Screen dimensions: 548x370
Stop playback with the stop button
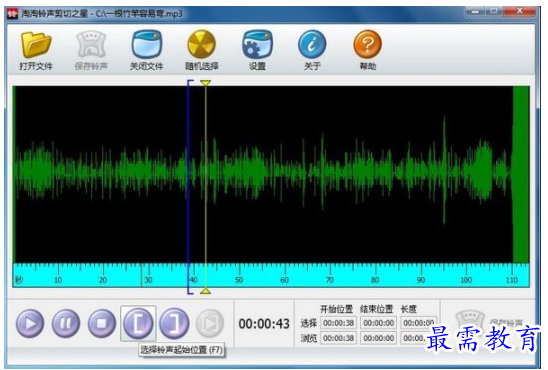(102, 323)
